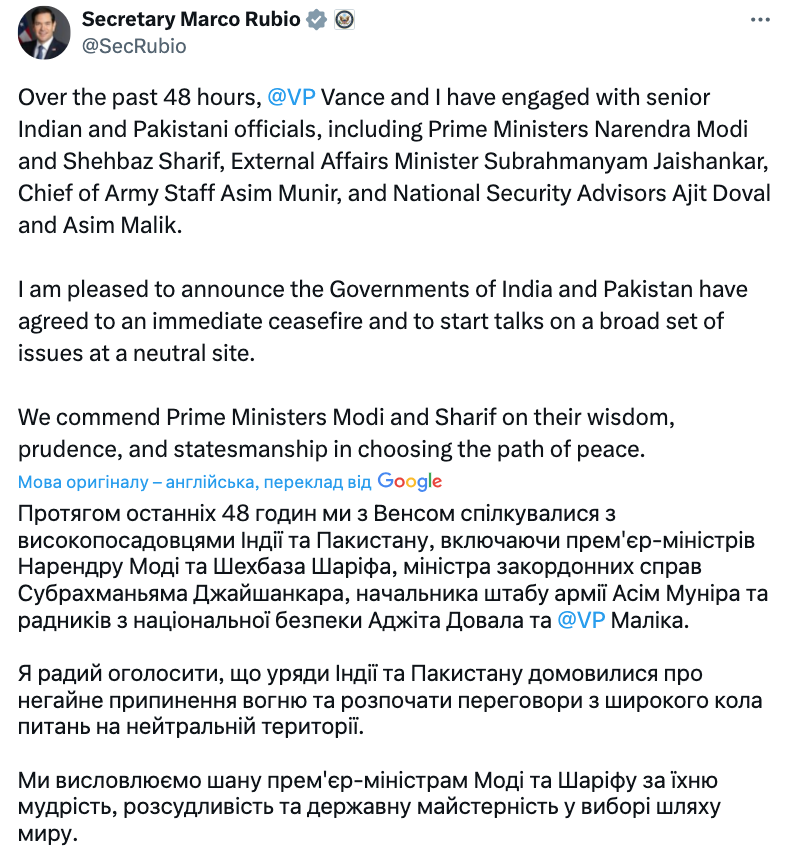Open the @SecRubio handle link

(x=134, y=46)
